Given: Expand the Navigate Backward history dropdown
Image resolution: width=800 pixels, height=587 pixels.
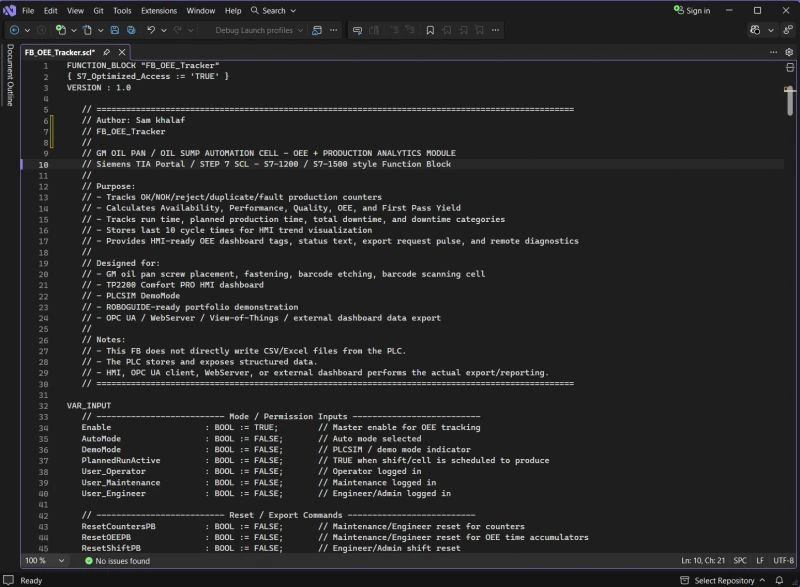Looking at the screenshot, I should [27, 30].
